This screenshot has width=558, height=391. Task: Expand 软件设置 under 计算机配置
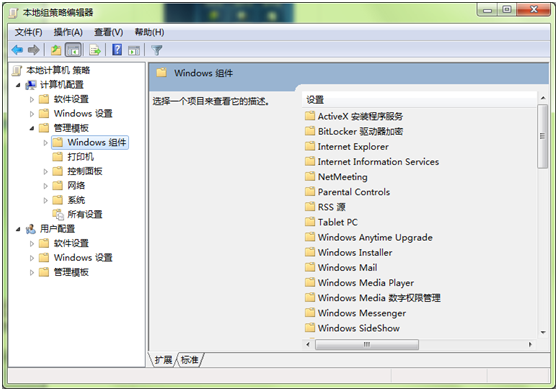coord(32,100)
